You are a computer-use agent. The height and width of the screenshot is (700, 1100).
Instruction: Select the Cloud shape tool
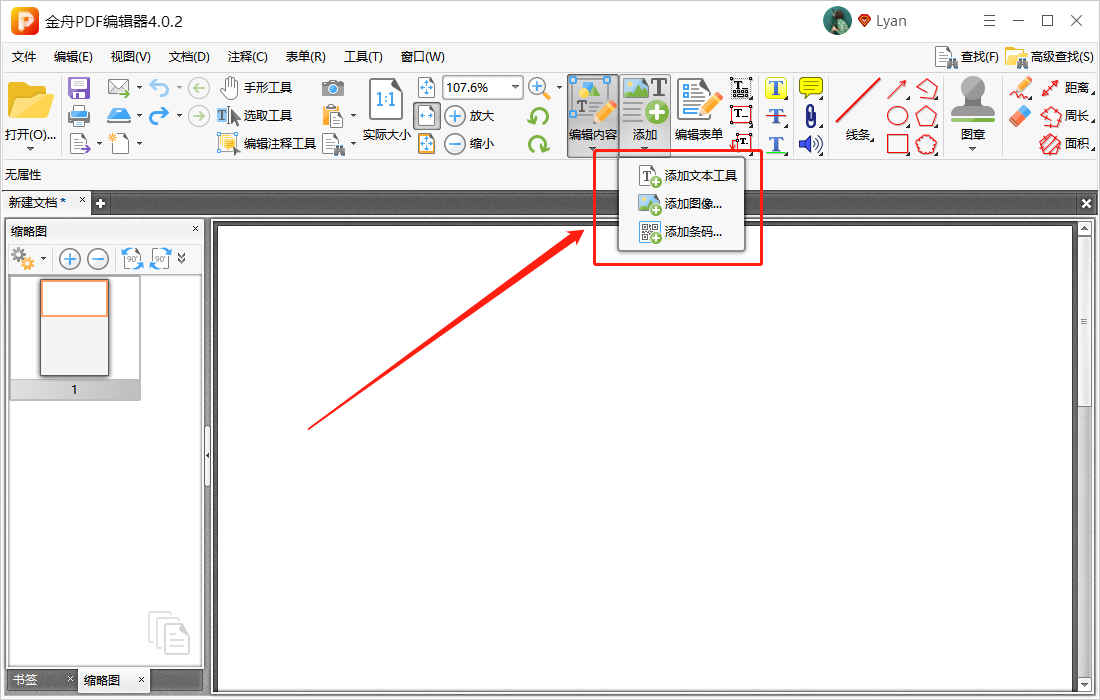coord(926,144)
